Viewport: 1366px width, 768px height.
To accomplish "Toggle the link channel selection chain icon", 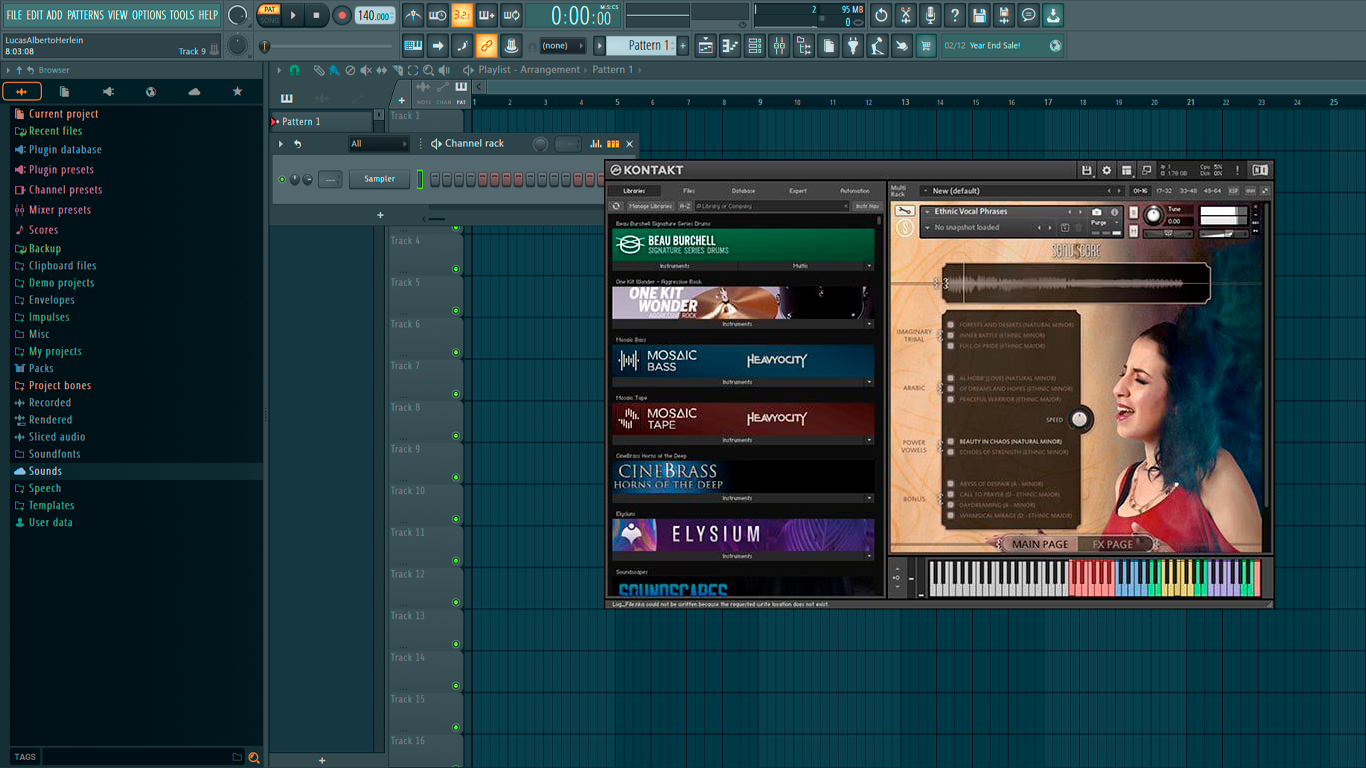I will point(486,45).
